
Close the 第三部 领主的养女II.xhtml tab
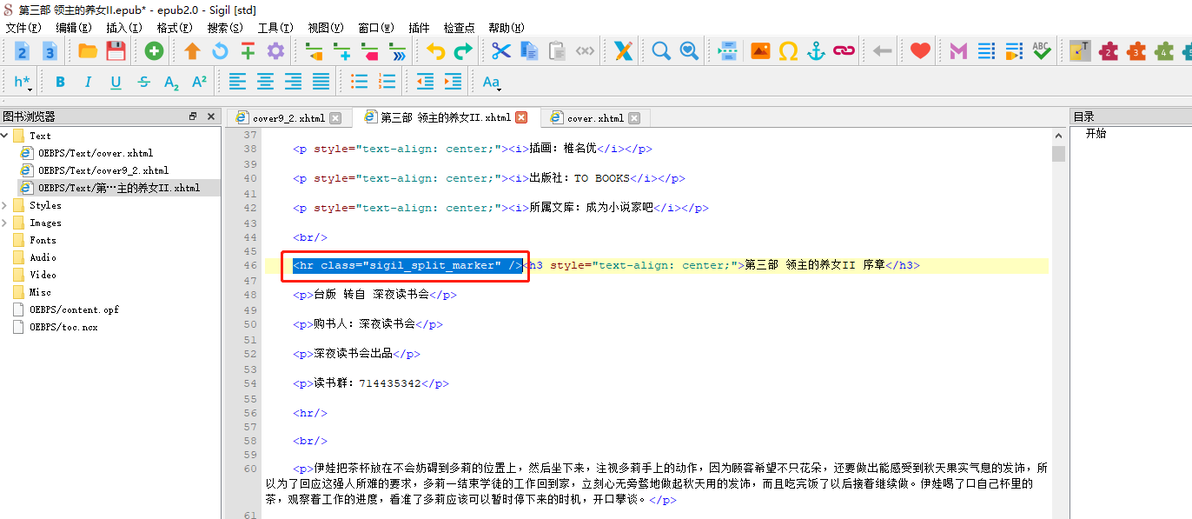[x=521, y=118]
